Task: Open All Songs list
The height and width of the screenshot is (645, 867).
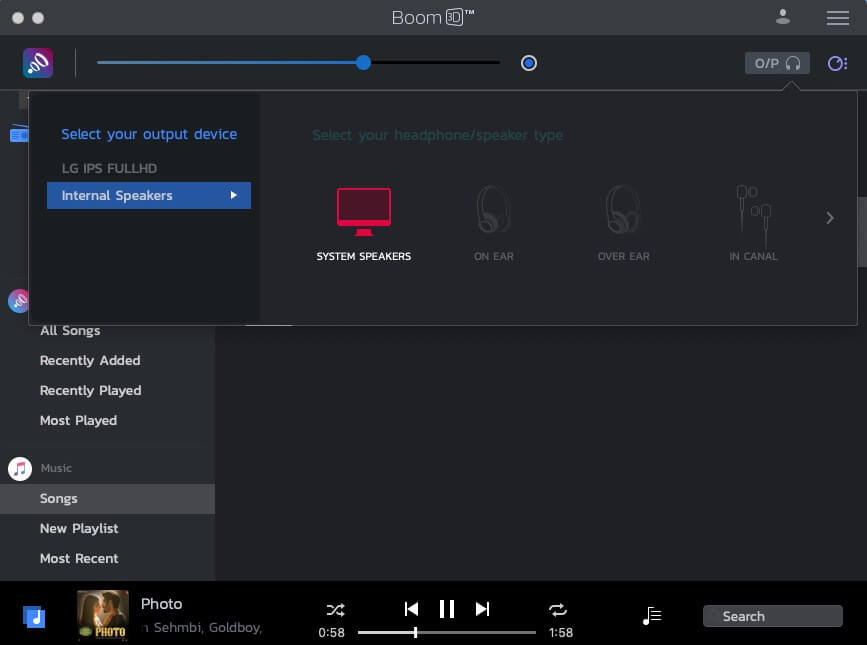Action: [70, 331]
